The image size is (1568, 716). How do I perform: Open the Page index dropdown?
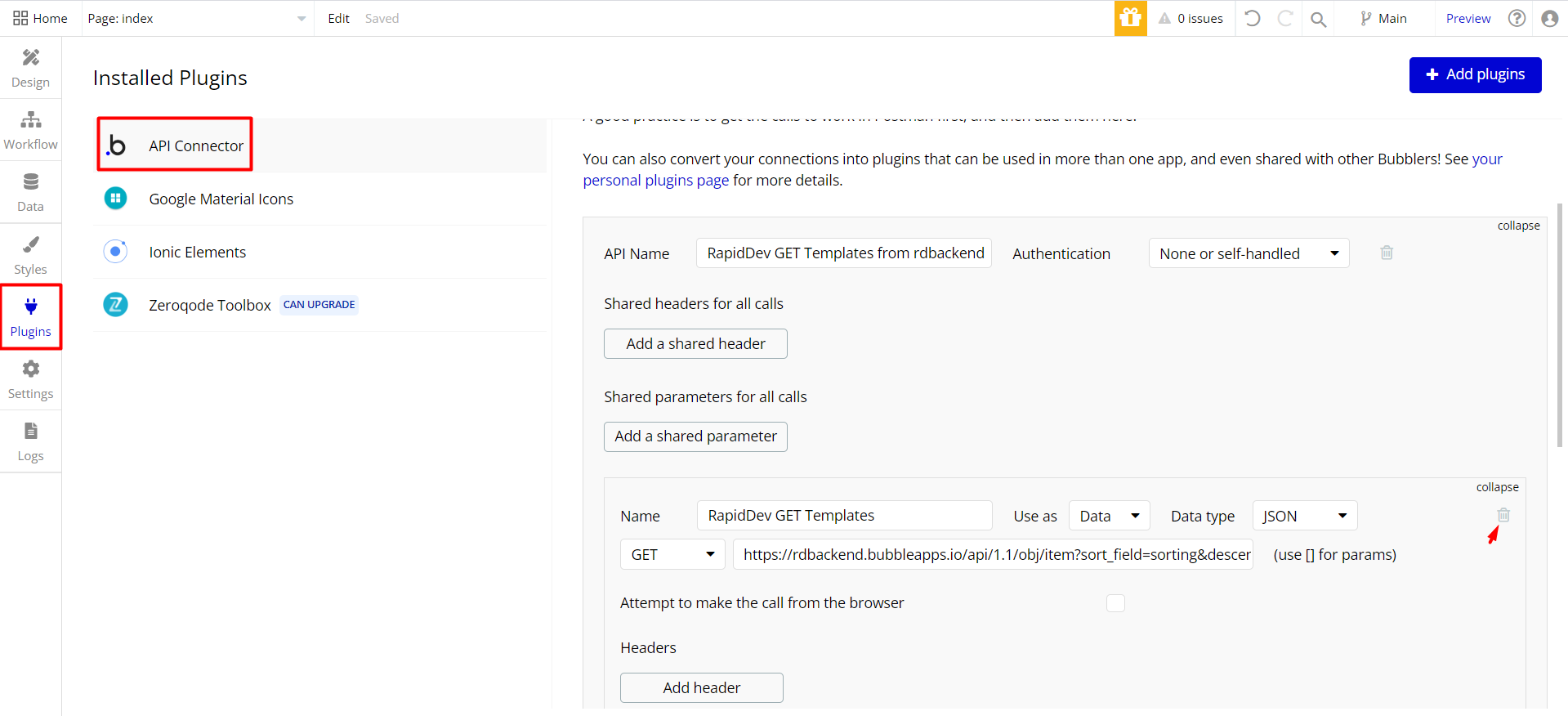[196, 18]
